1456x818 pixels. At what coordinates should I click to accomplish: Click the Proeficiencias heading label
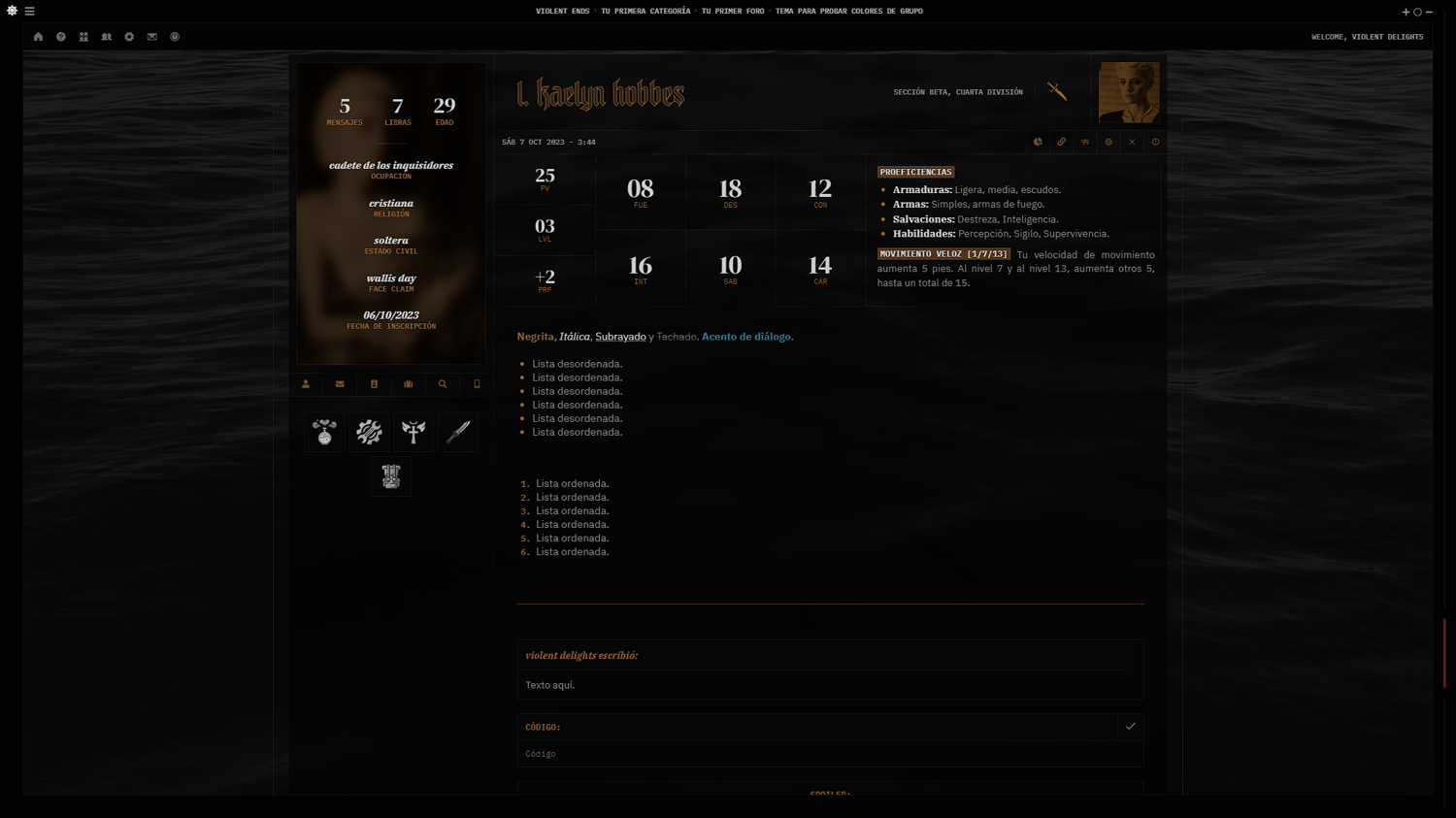coord(916,172)
